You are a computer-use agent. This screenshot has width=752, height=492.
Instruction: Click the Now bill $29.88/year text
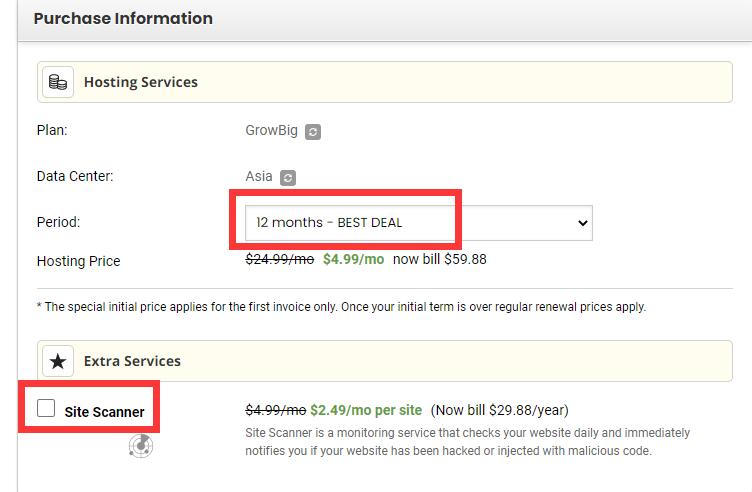tap(499, 409)
